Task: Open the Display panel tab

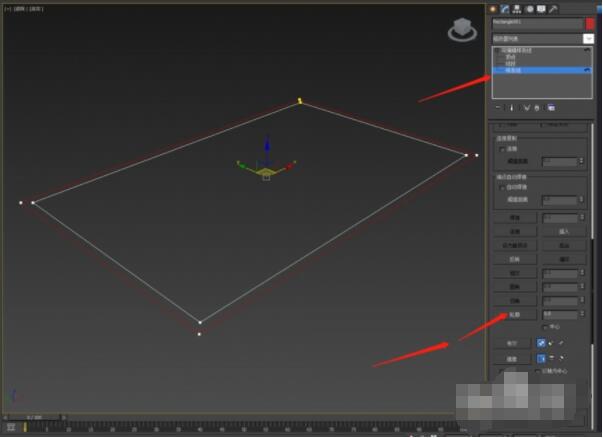Action: click(540, 8)
